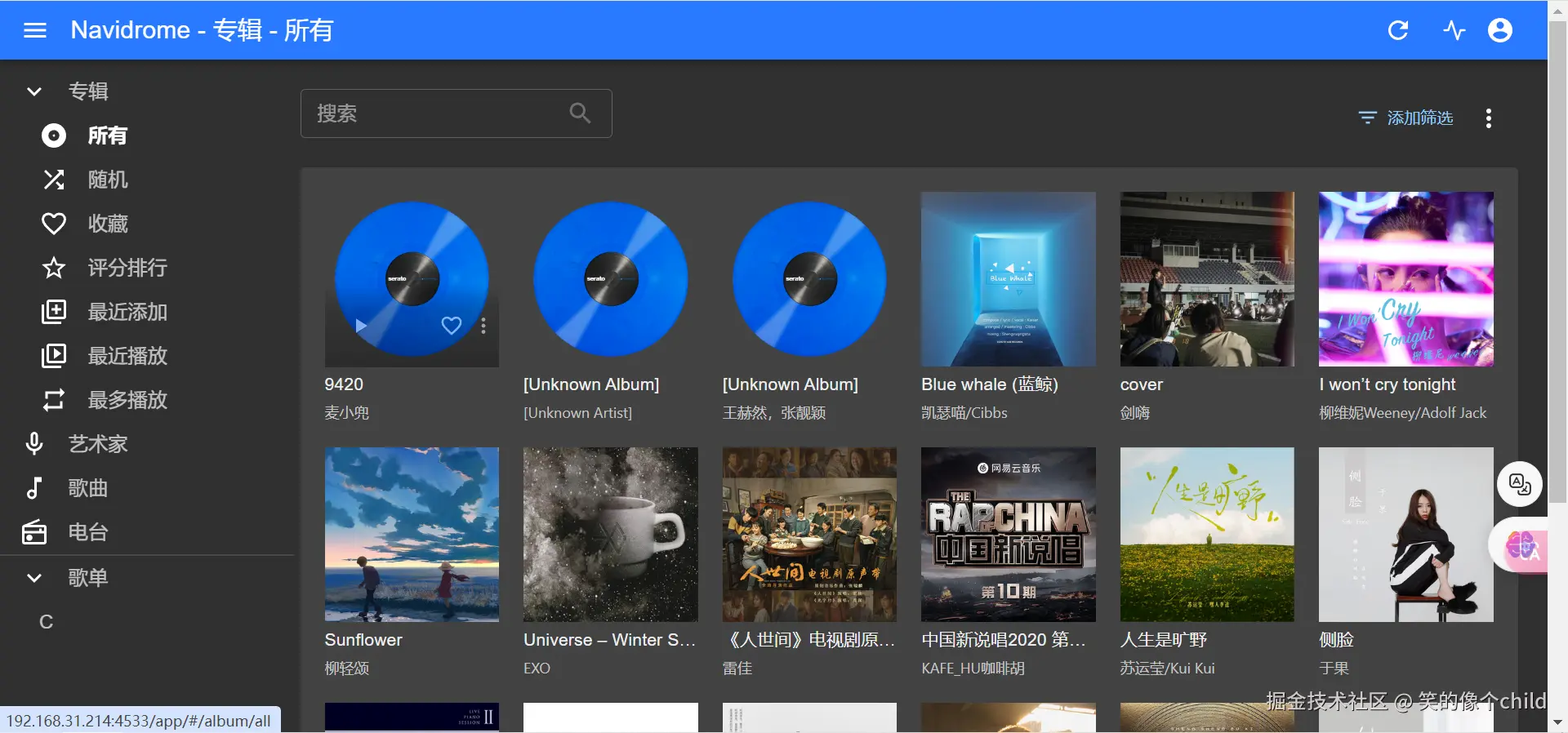This screenshot has width=1568, height=733.
Task: Open the I won't cry tonight album cover
Action: click(1406, 279)
